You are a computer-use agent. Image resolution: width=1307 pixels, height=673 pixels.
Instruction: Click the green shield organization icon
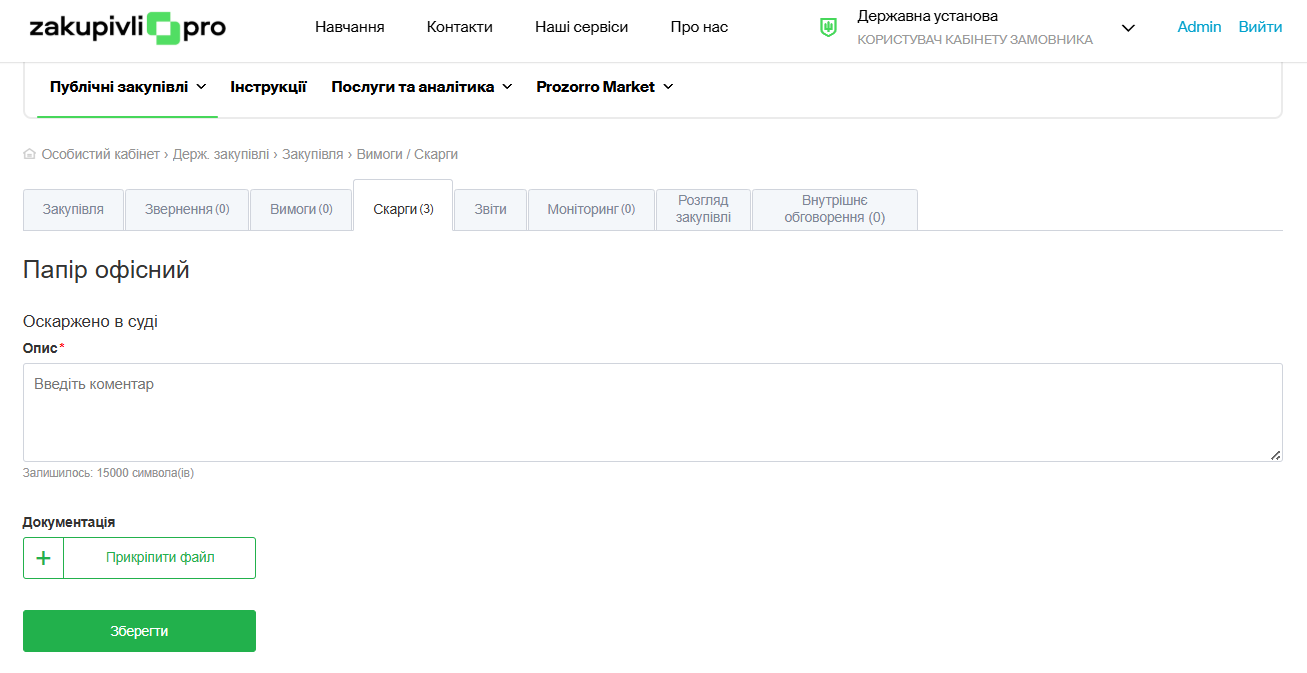828,28
